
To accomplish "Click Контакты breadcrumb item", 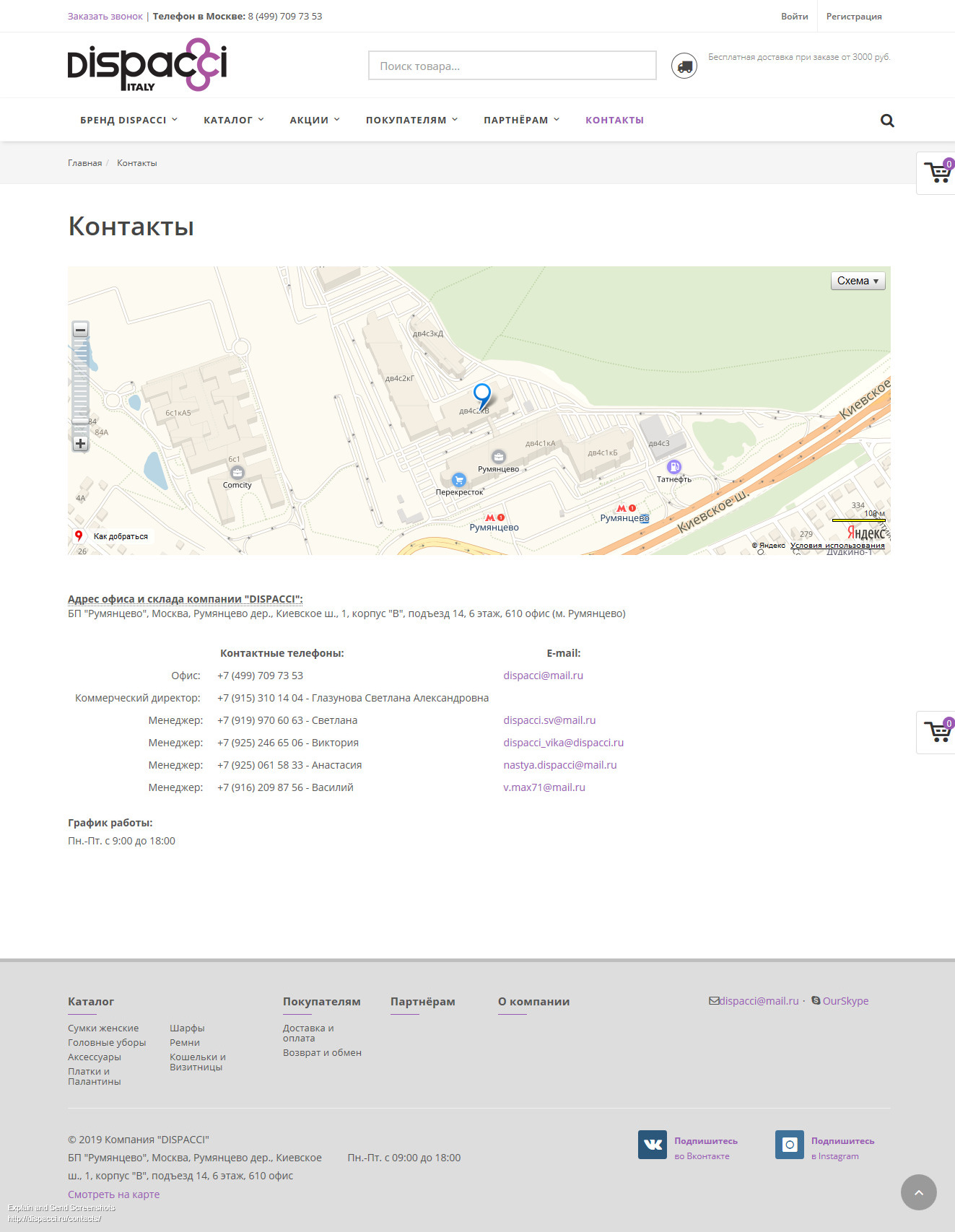I will (137, 163).
